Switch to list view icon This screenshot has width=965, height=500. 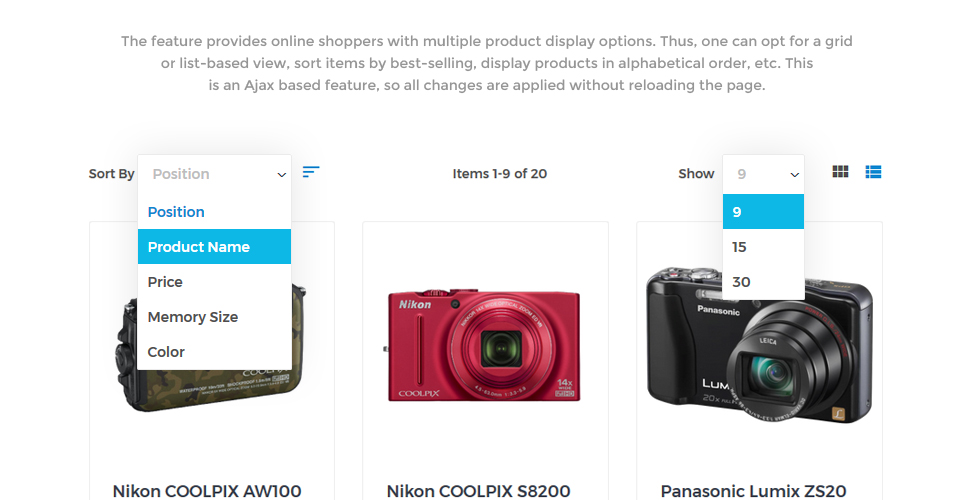click(x=873, y=172)
